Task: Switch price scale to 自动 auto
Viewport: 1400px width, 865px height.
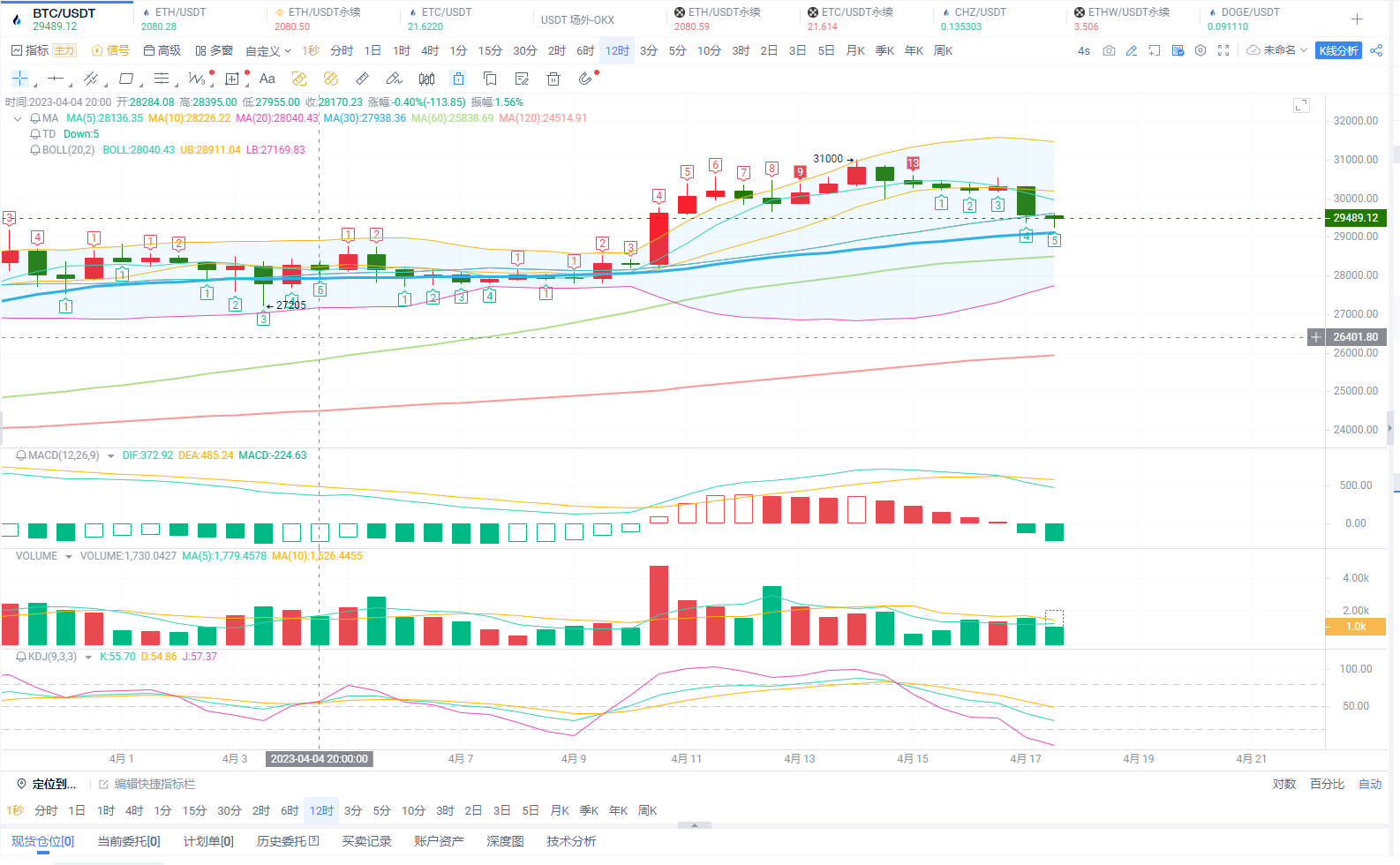Action: coord(1370,784)
